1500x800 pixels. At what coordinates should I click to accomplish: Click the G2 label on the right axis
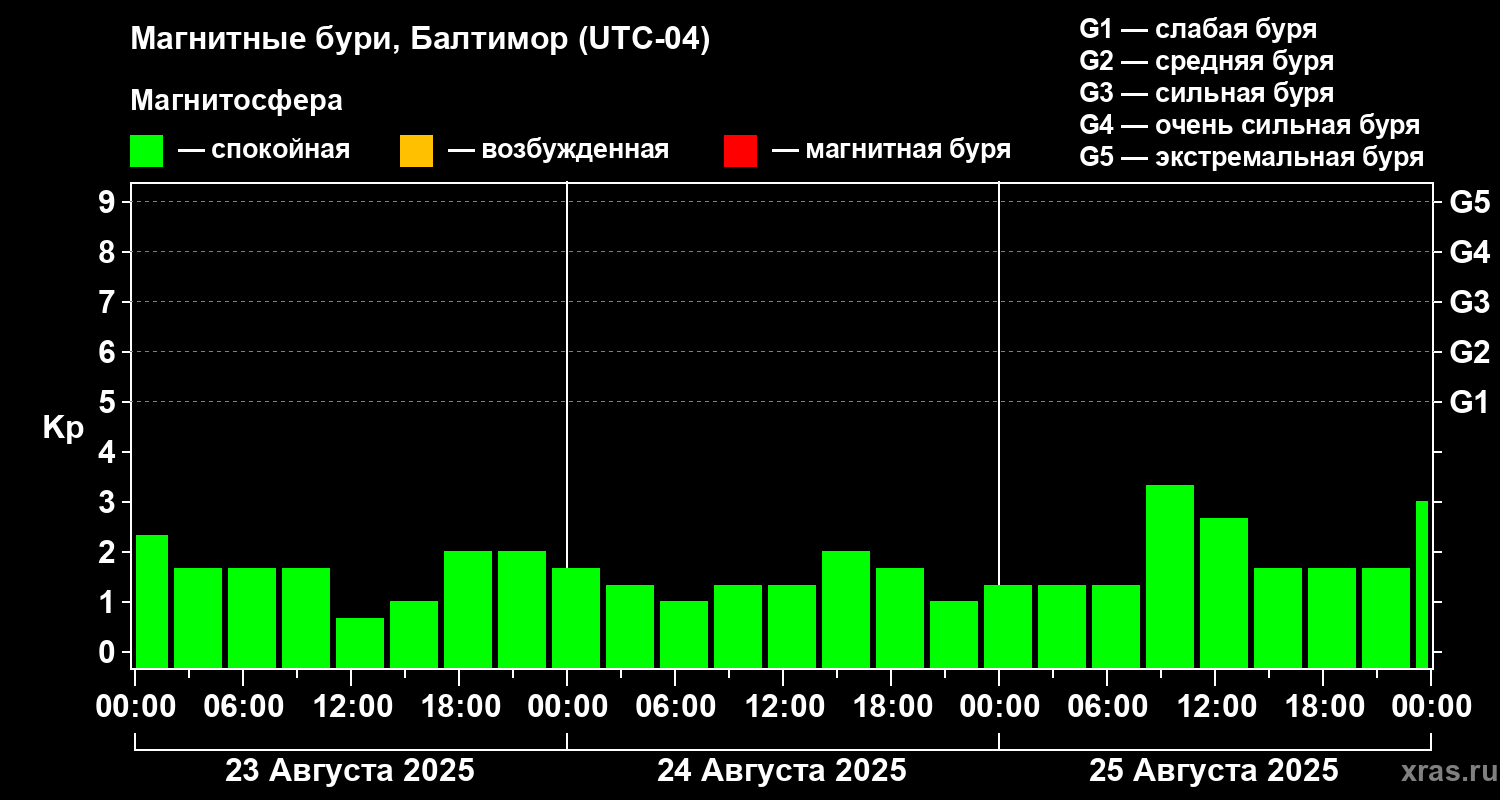[x=1469, y=352]
